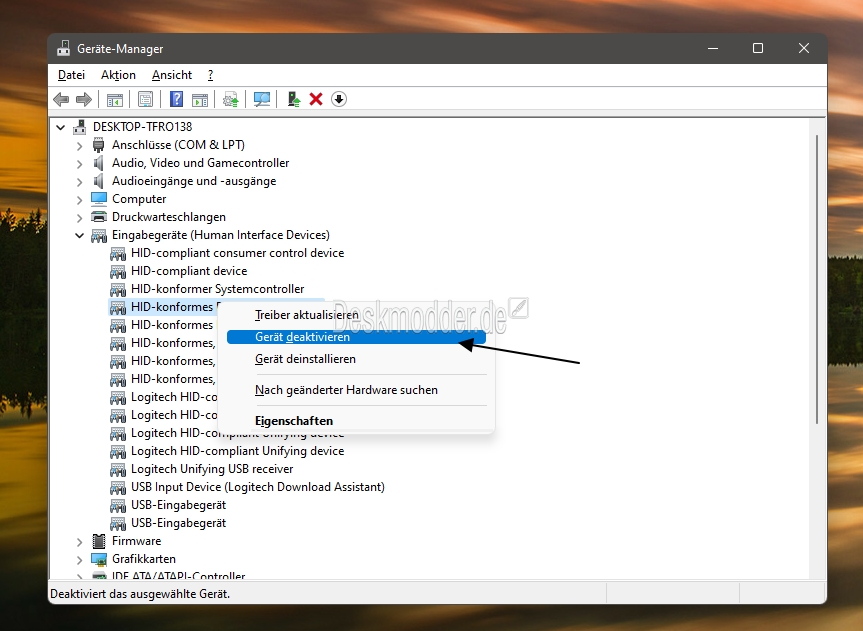Click the Geräte-Manager title bar icon
The image size is (863, 631).
coord(63,48)
